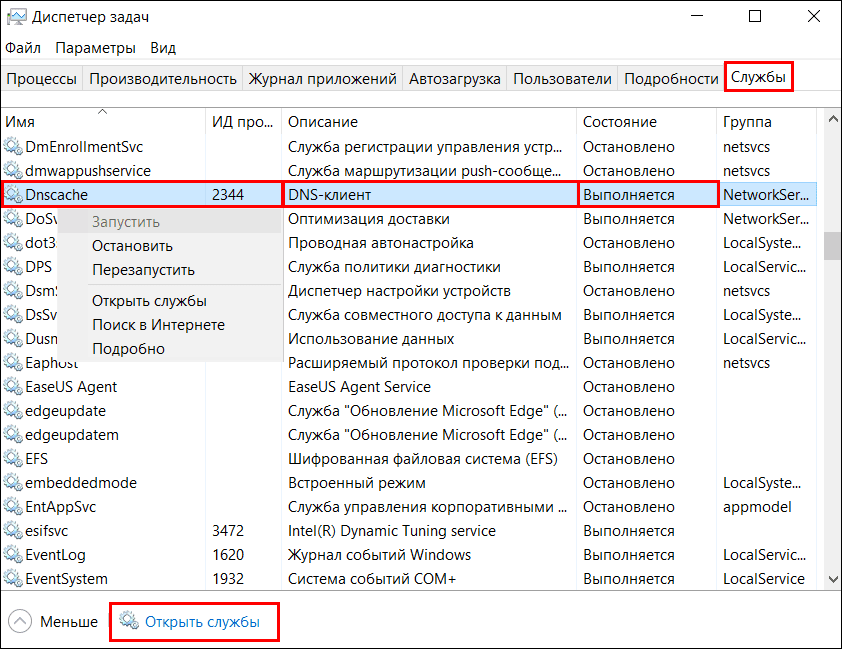Click the gear icon of embeddedmode service
This screenshot has height=649, width=842.
(x=13, y=483)
